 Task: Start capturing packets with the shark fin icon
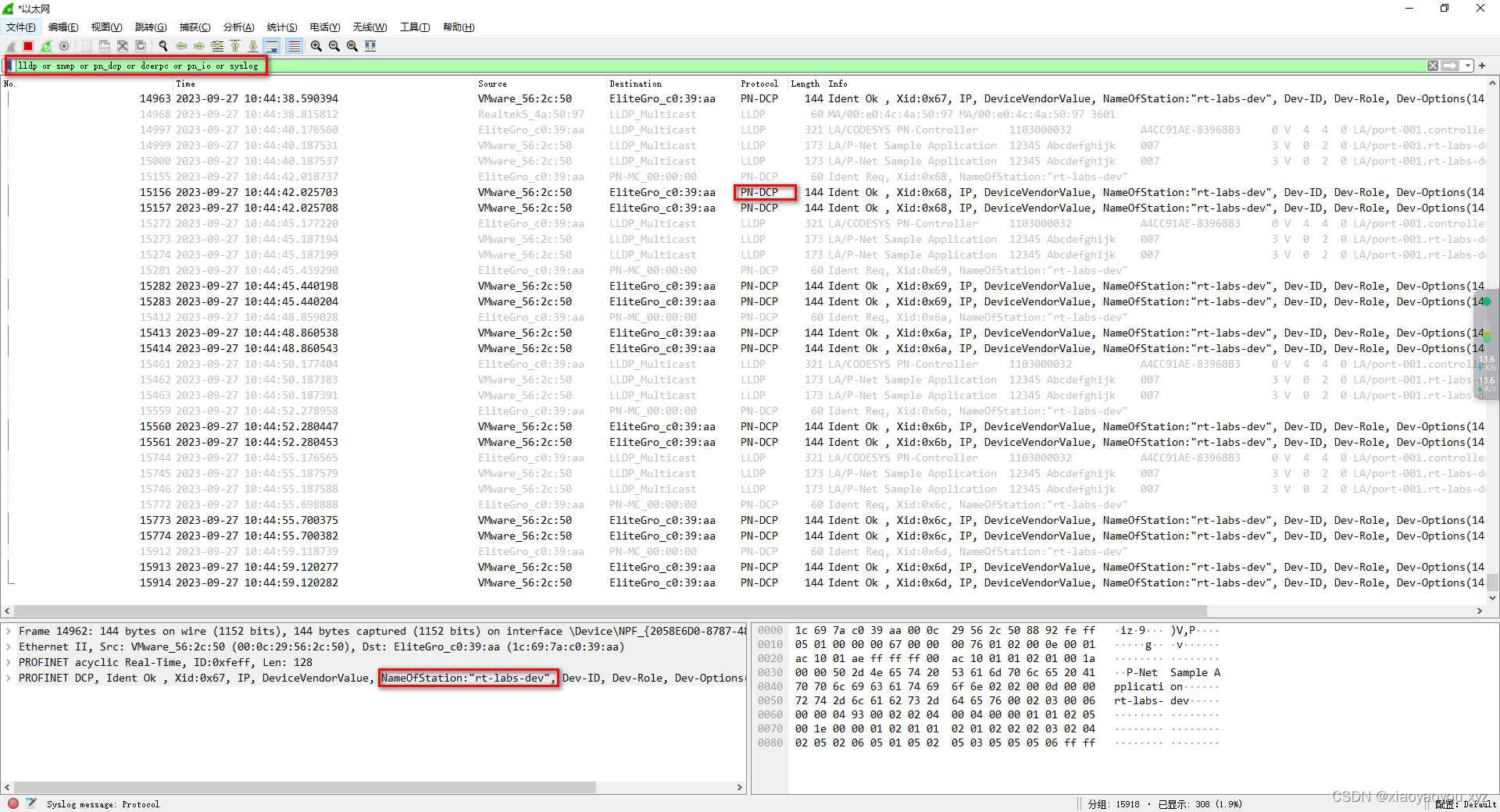coord(11,46)
